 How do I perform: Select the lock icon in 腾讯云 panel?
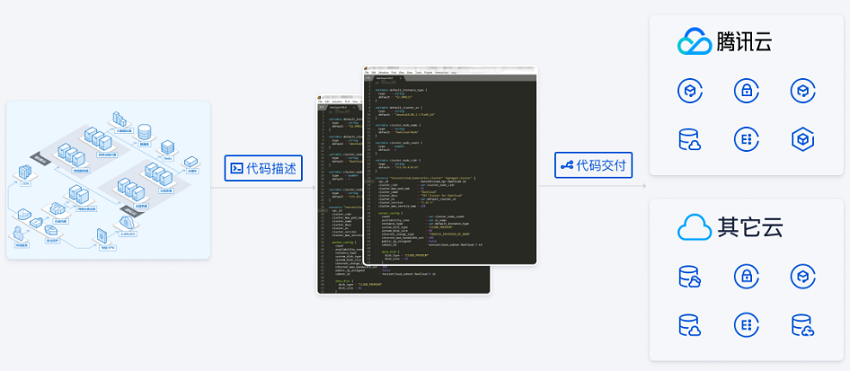click(x=746, y=91)
